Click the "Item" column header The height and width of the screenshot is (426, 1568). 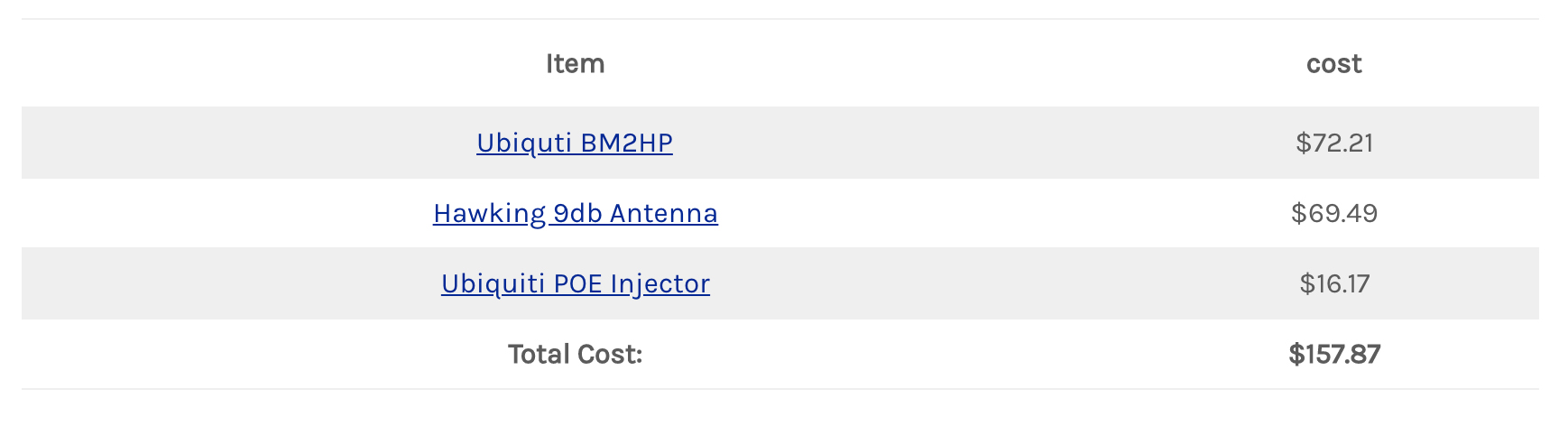(575, 64)
